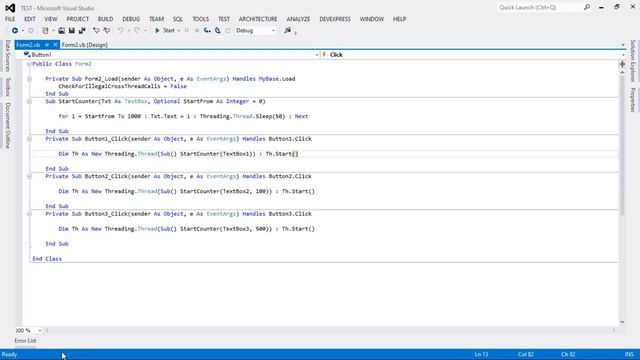Click the Step Over debug icon
Viewport: 640px width, 360px height.
(x=218, y=31)
